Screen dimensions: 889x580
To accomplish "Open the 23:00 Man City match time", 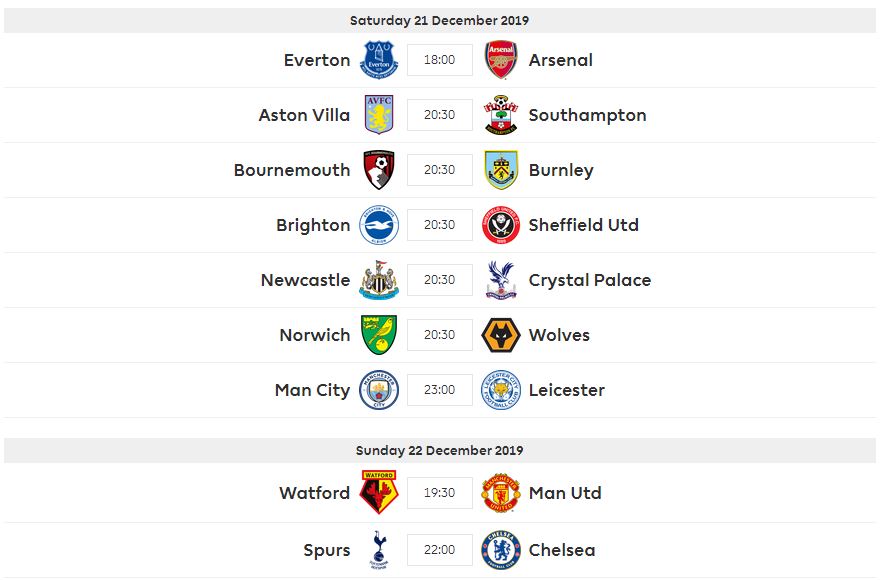I will coord(439,390).
